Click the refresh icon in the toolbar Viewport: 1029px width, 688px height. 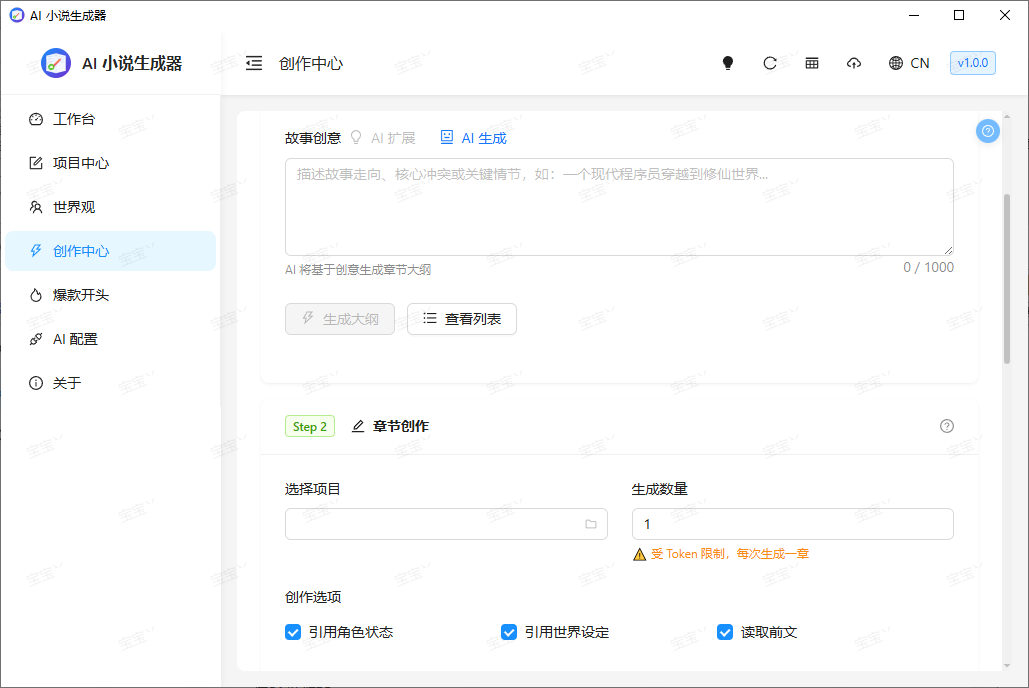coord(769,62)
